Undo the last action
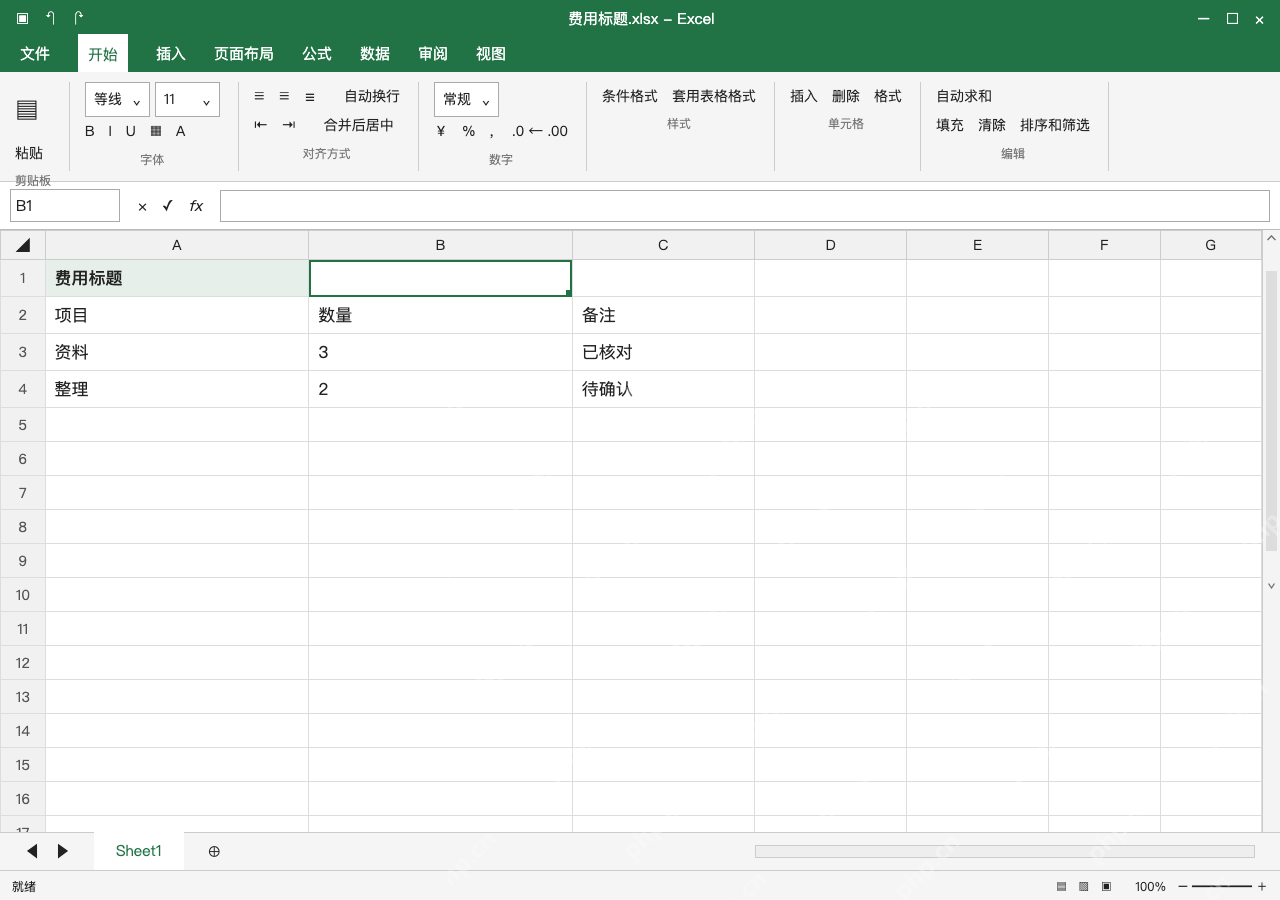The height and width of the screenshot is (900, 1280). click(50, 18)
